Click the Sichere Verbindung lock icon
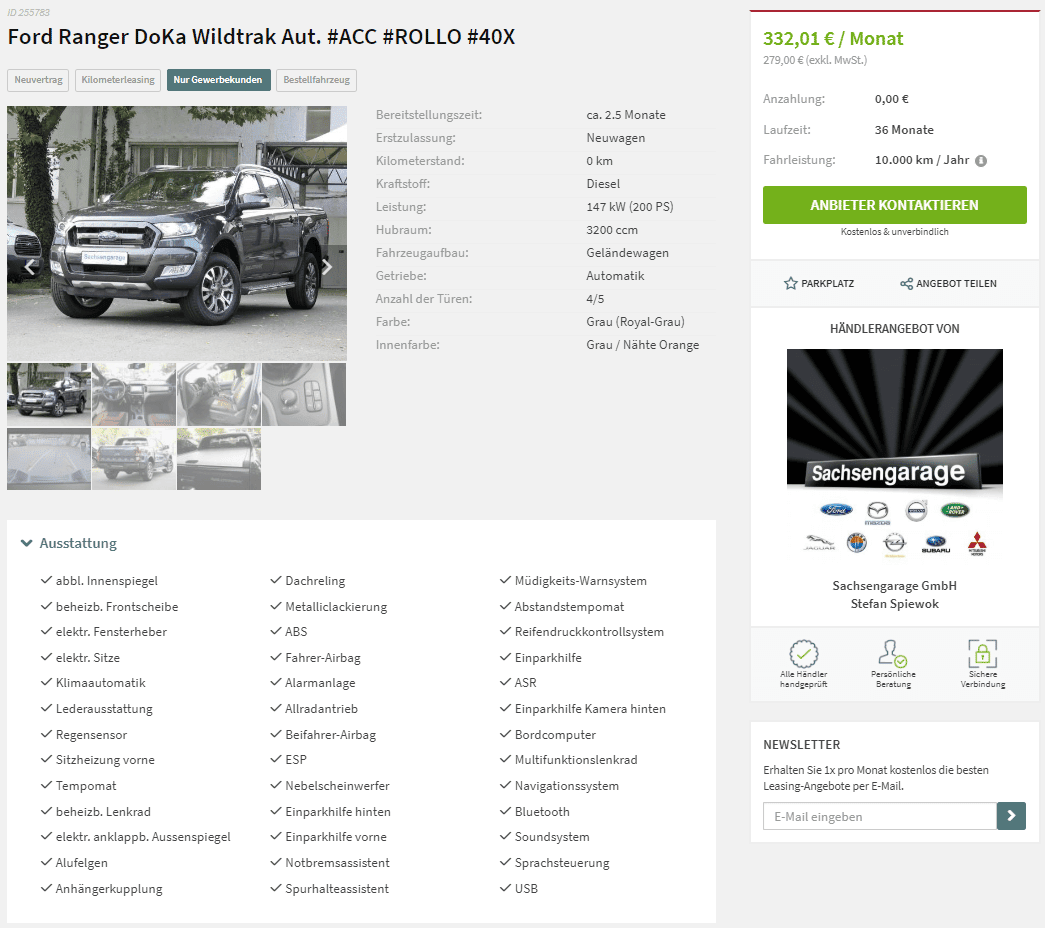1045x928 pixels. point(982,653)
